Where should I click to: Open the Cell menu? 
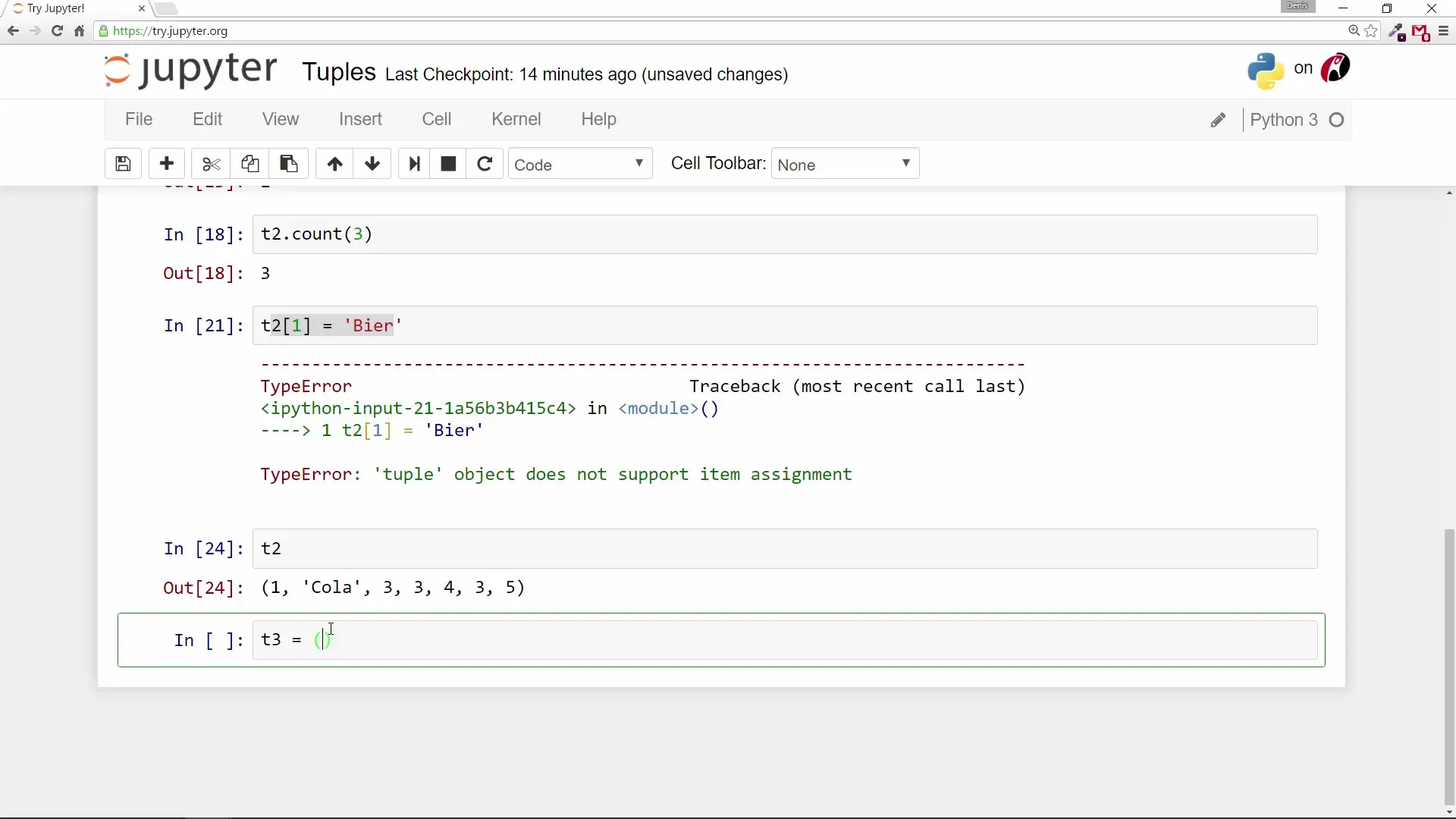[437, 119]
